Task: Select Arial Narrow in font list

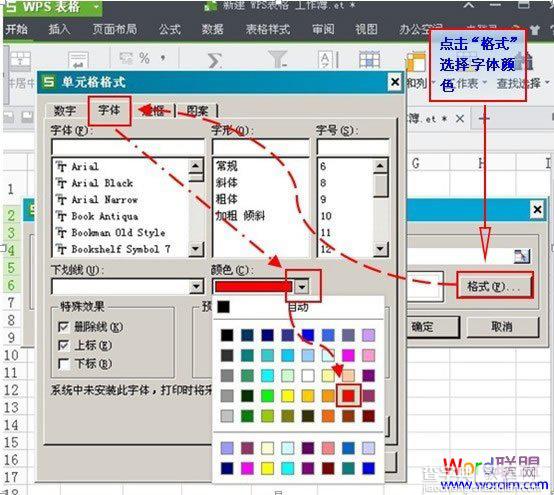Action: 105,199
